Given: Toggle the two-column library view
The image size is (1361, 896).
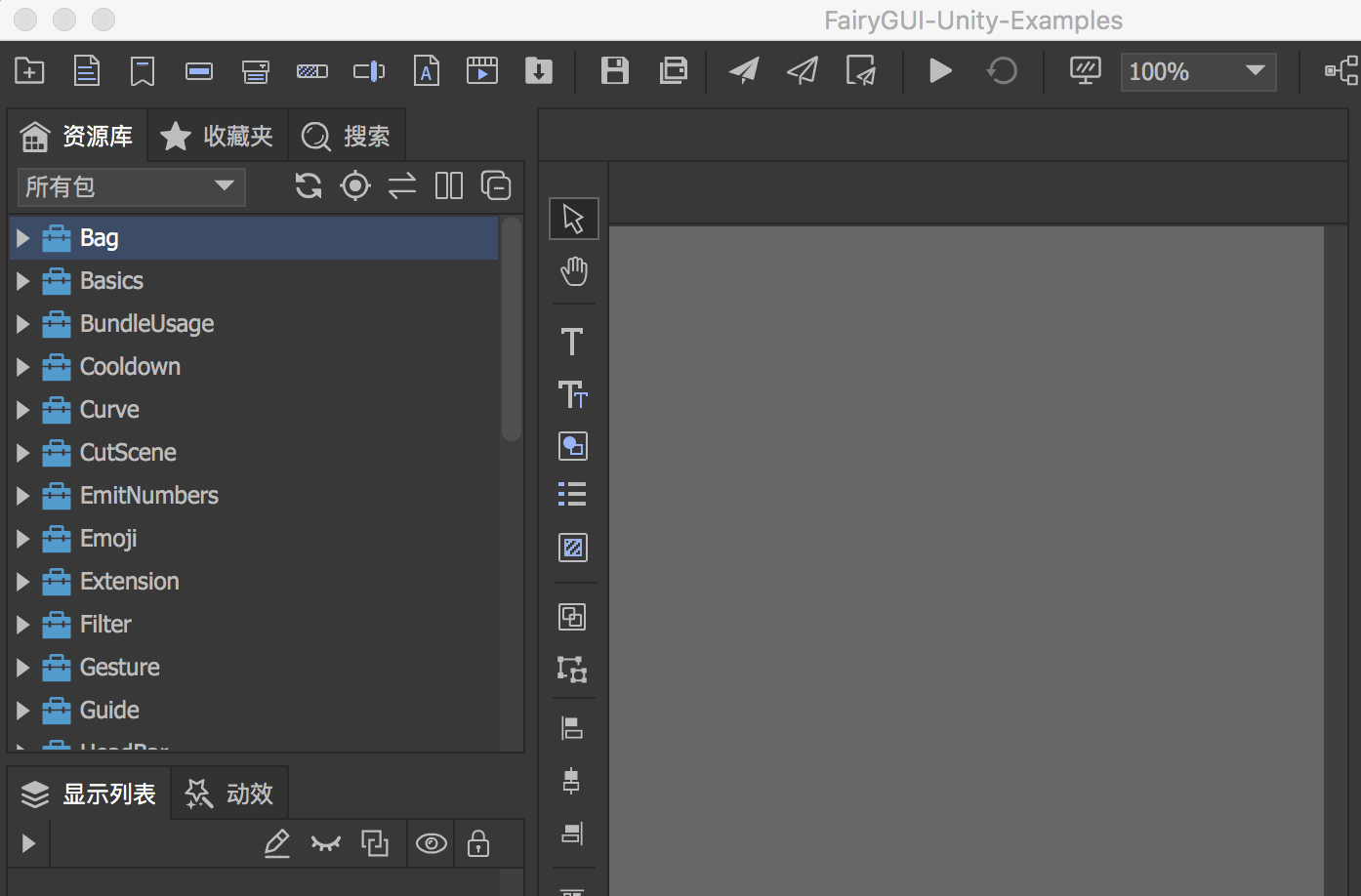Looking at the screenshot, I should tap(449, 185).
